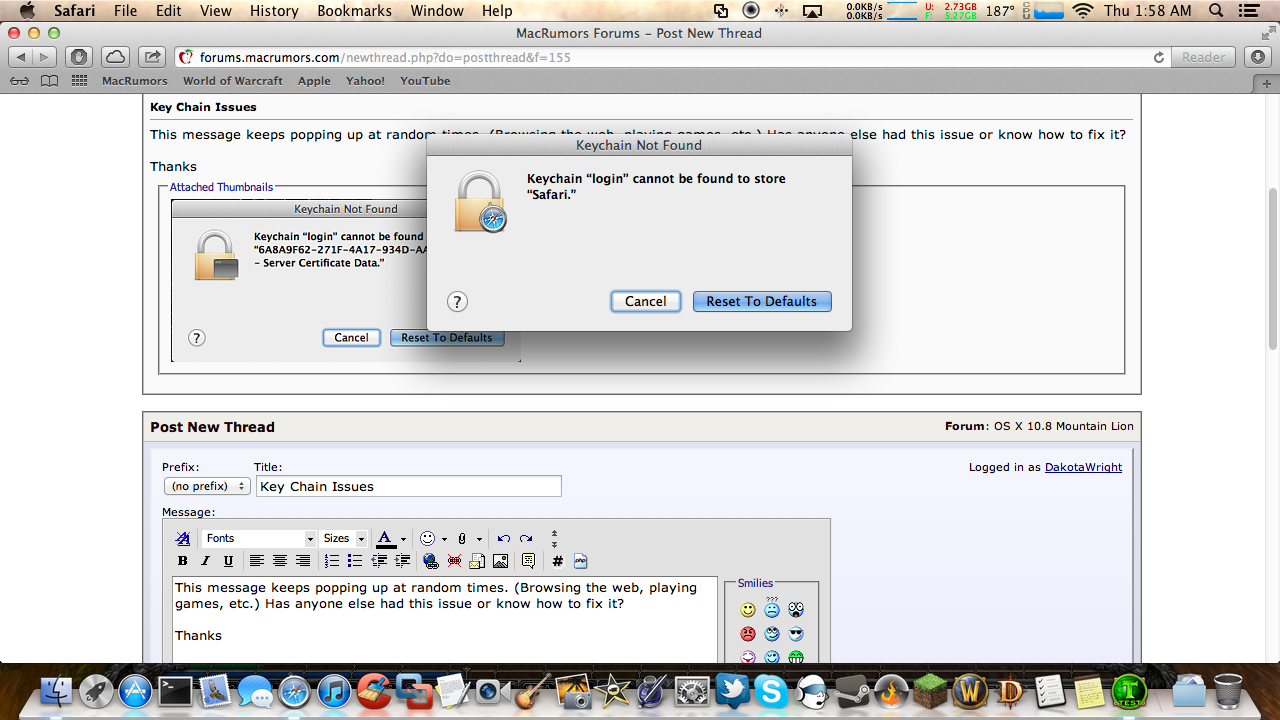Decrease indent in message editor
The image size is (1280, 720).
tap(379, 561)
